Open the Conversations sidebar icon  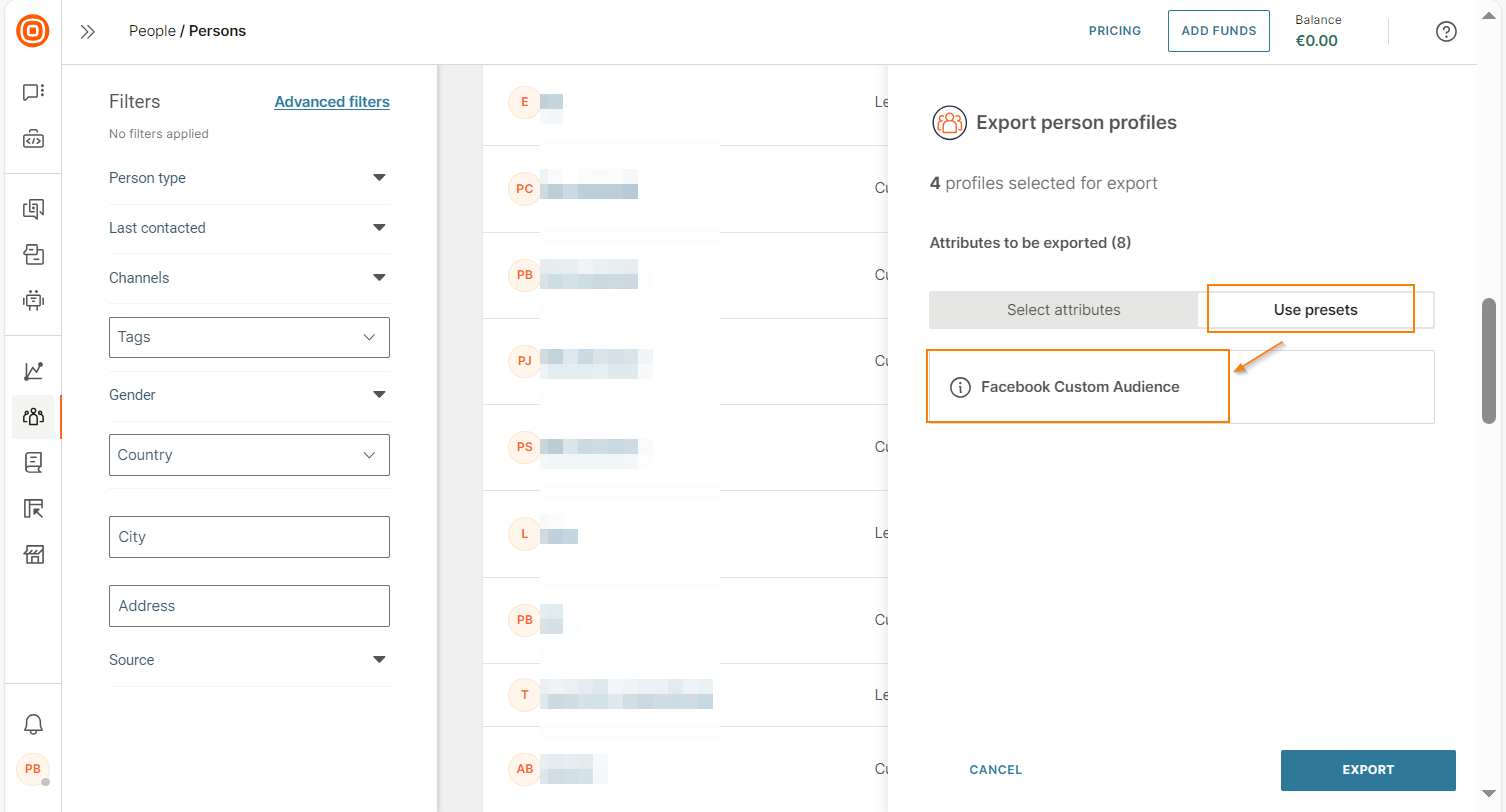pyautogui.click(x=33, y=209)
